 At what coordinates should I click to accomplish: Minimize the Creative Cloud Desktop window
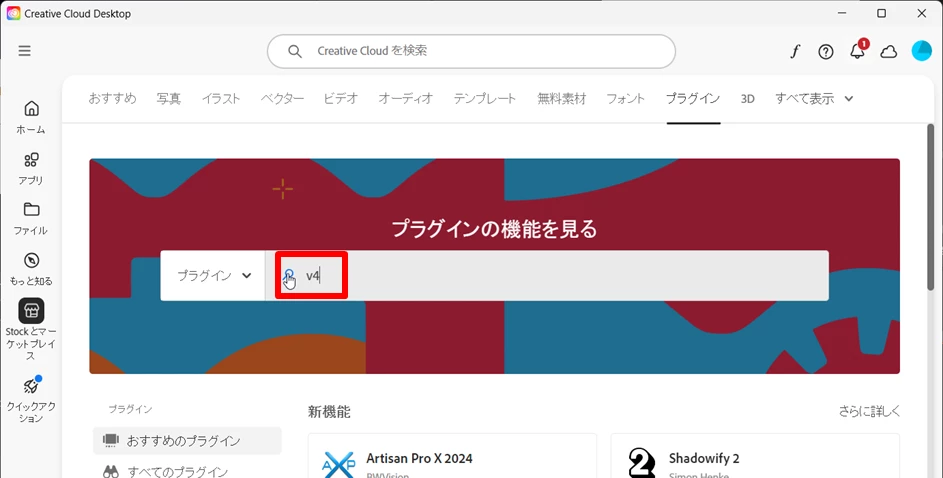point(842,13)
